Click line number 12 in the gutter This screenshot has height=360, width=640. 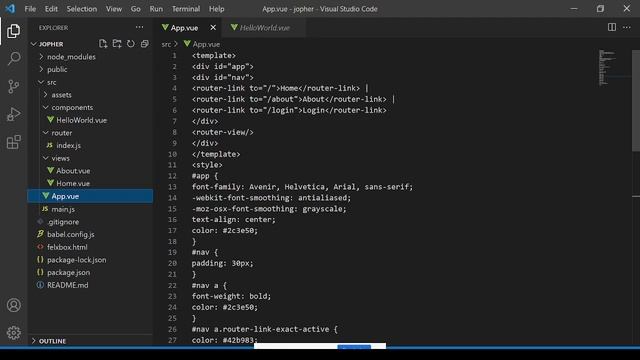coord(172,176)
